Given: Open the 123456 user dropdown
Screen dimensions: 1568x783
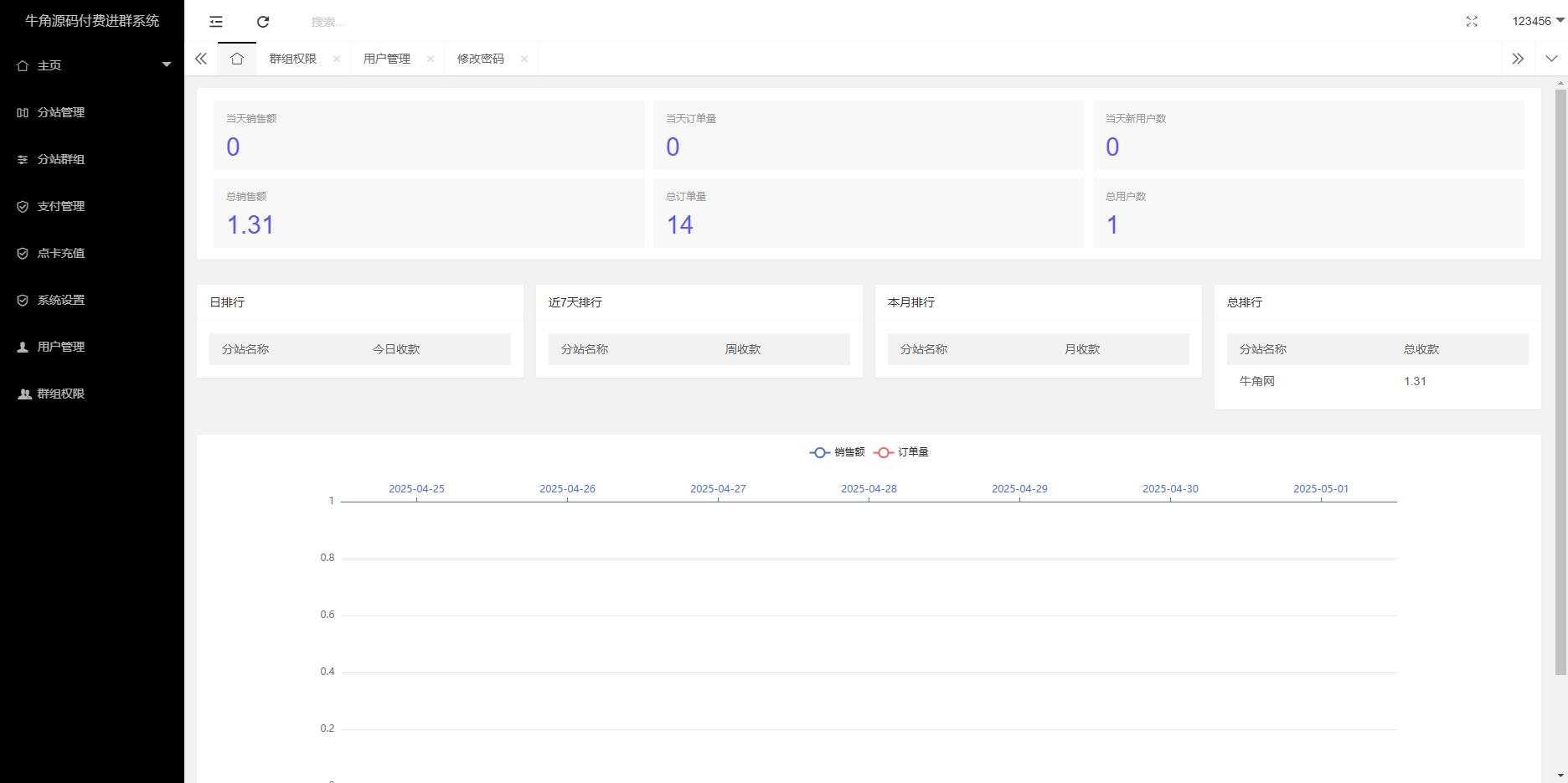Looking at the screenshot, I should (x=1538, y=21).
